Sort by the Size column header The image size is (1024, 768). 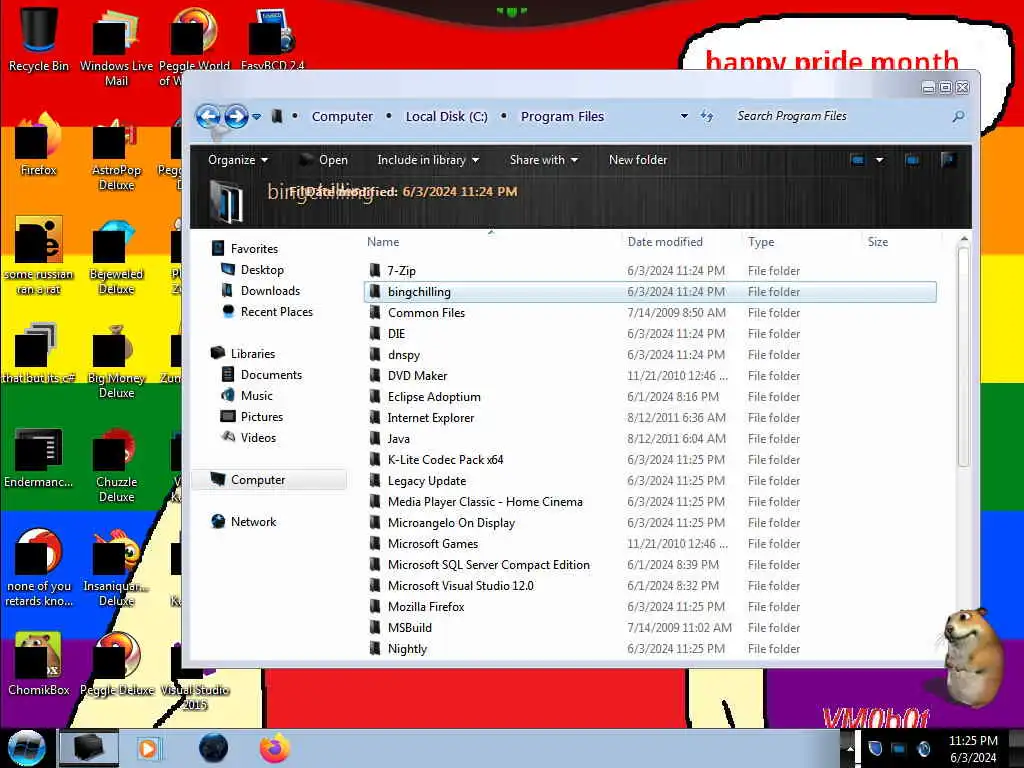(878, 242)
